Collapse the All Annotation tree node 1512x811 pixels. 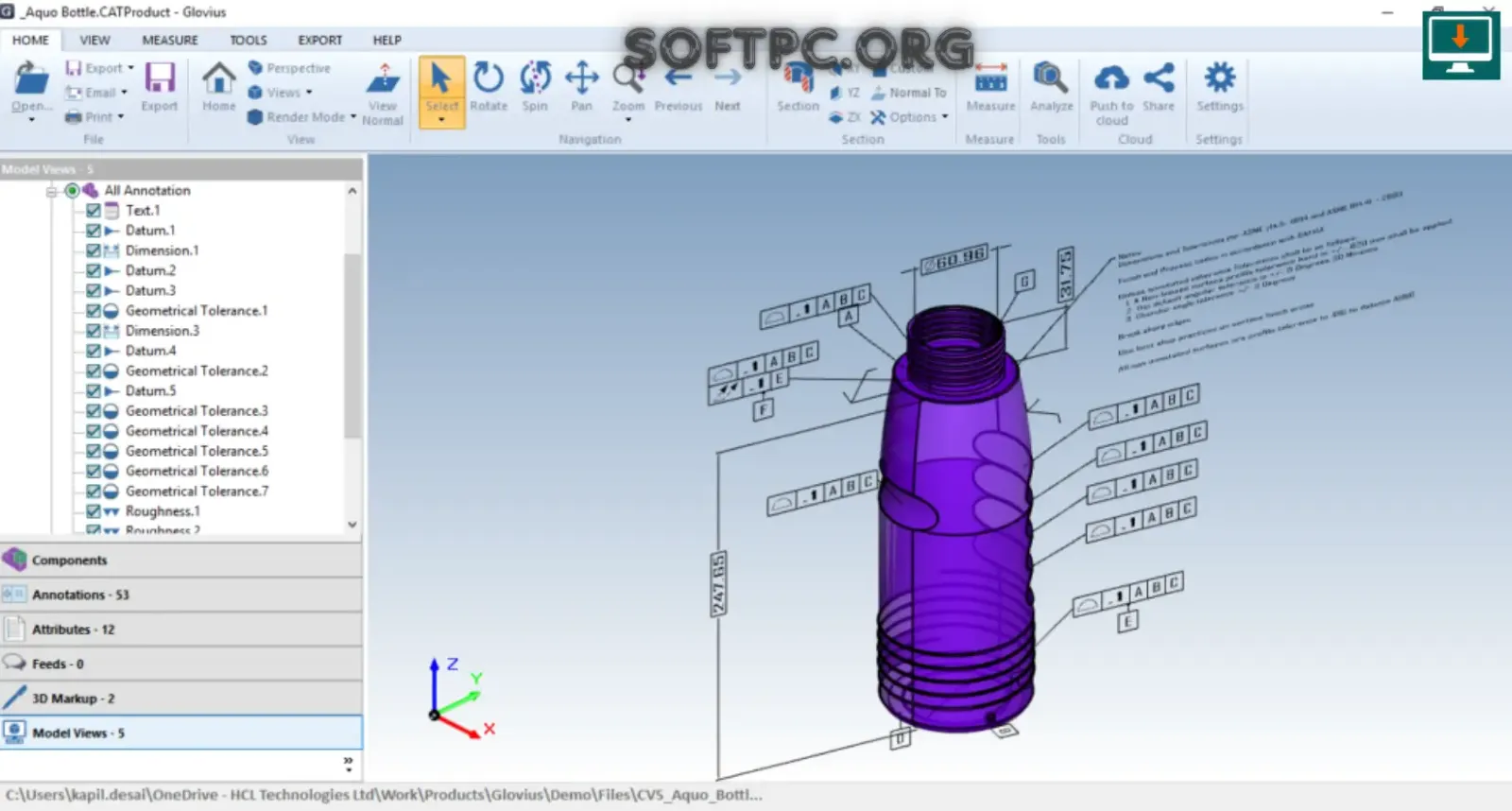click(52, 191)
